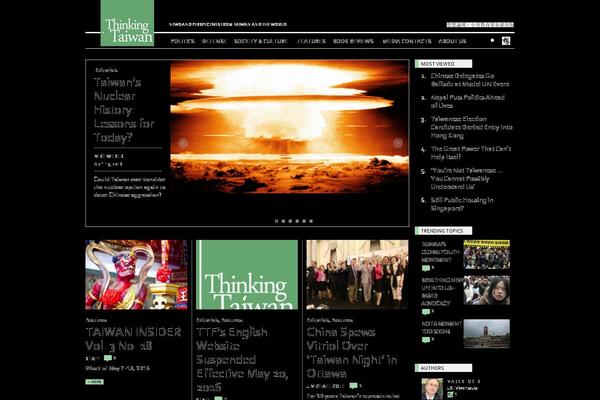
Task: Click comment icon under second trending topic
Action: [426, 312]
